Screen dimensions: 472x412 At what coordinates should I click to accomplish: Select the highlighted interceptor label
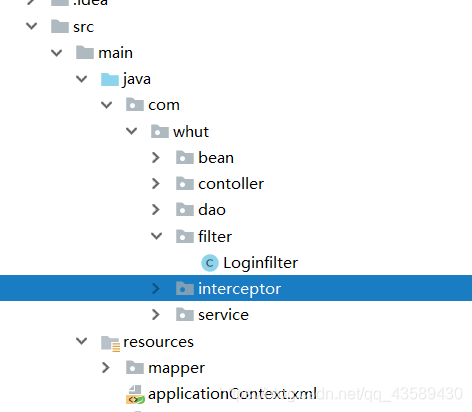(240, 289)
